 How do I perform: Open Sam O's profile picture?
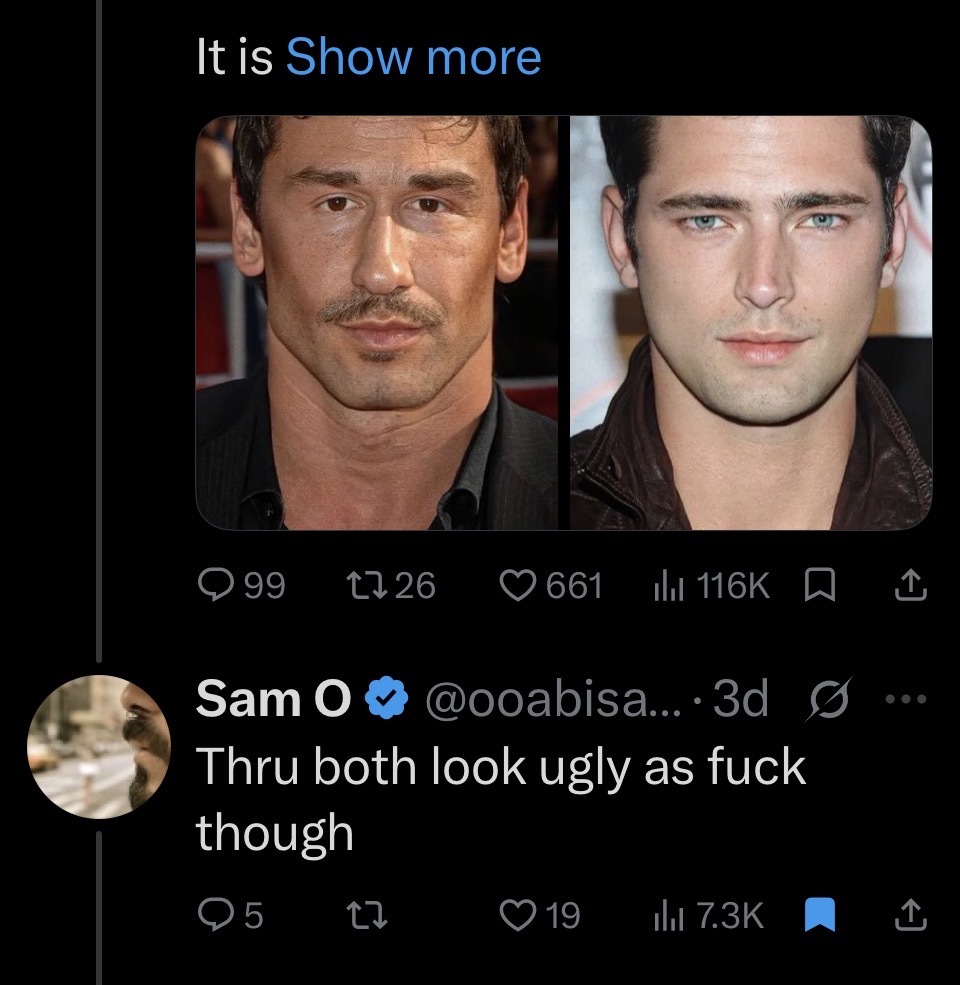99,747
